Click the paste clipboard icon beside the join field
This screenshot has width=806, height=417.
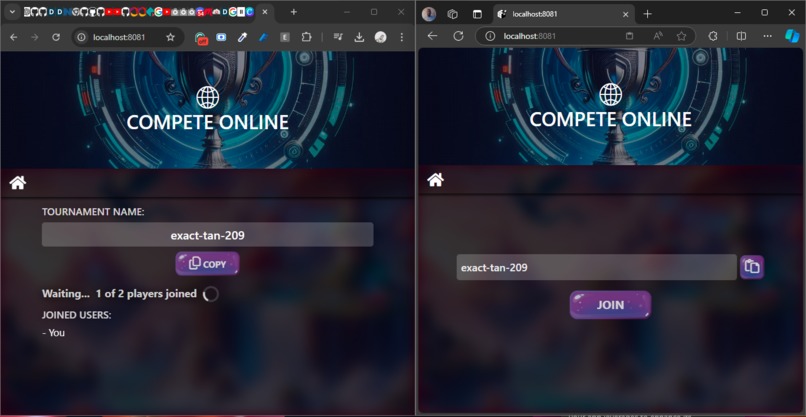(x=752, y=267)
